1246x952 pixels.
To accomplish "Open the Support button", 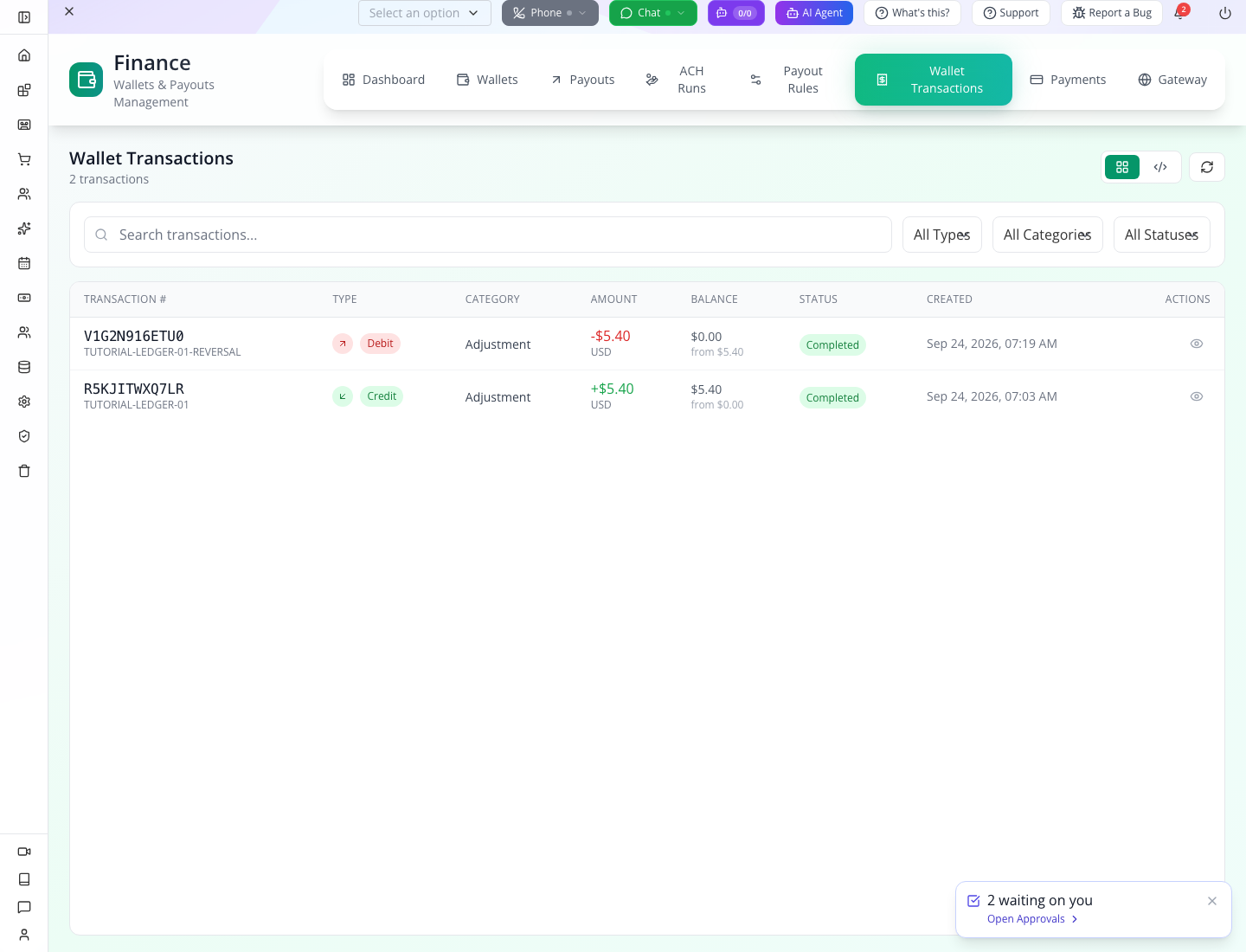I will point(1011,13).
